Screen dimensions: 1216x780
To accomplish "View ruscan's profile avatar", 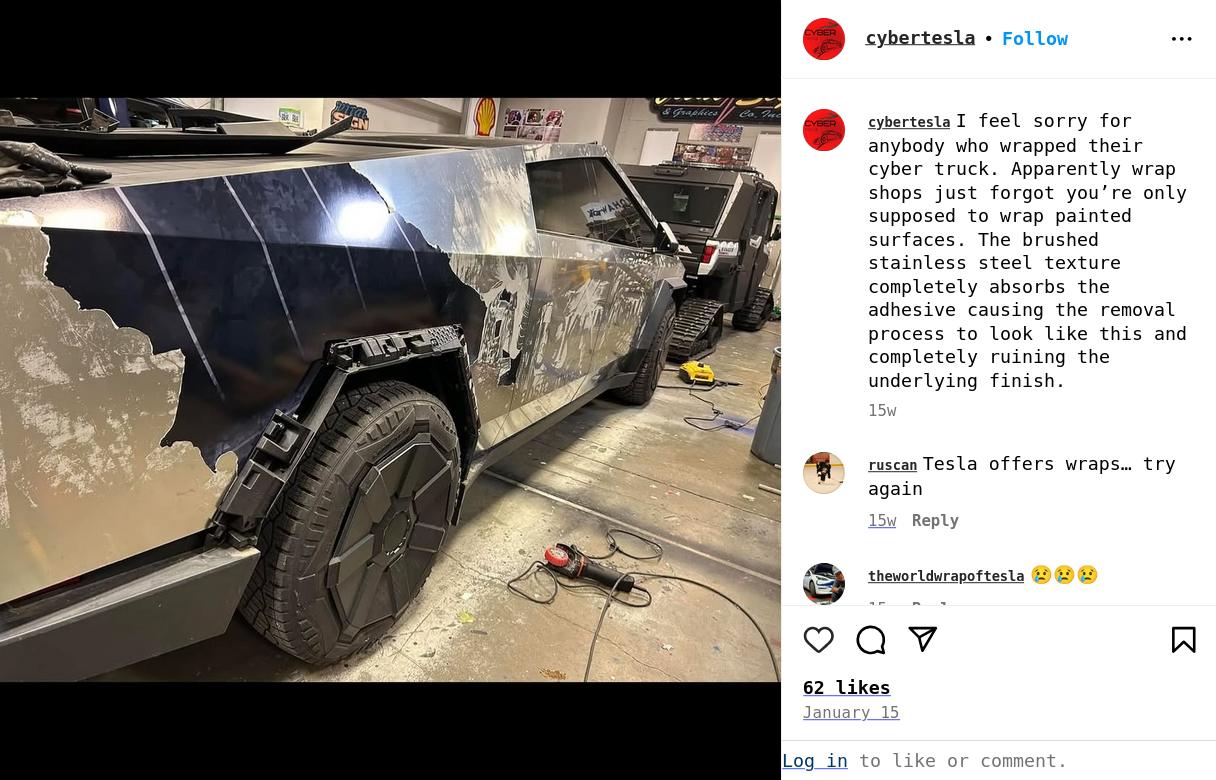I will [x=824, y=473].
